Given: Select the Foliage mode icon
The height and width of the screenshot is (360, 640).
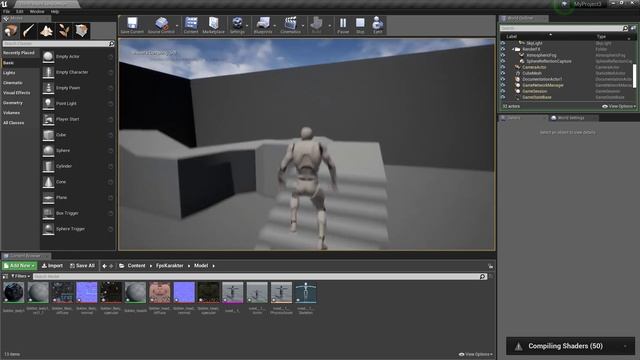Looking at the screenshot, I should click(x=64, y=31).
